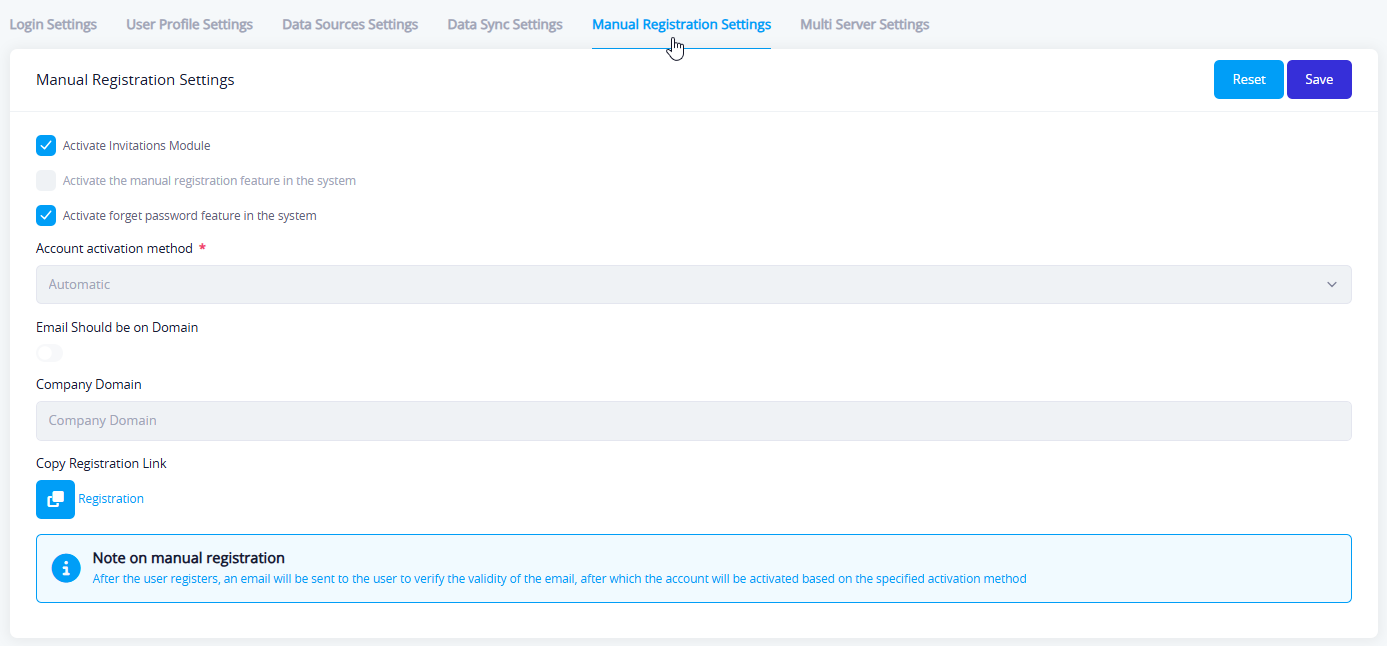Screen dimensions: 1387x646
Task: Click into the Company Domain field
Action: point(692,421)
